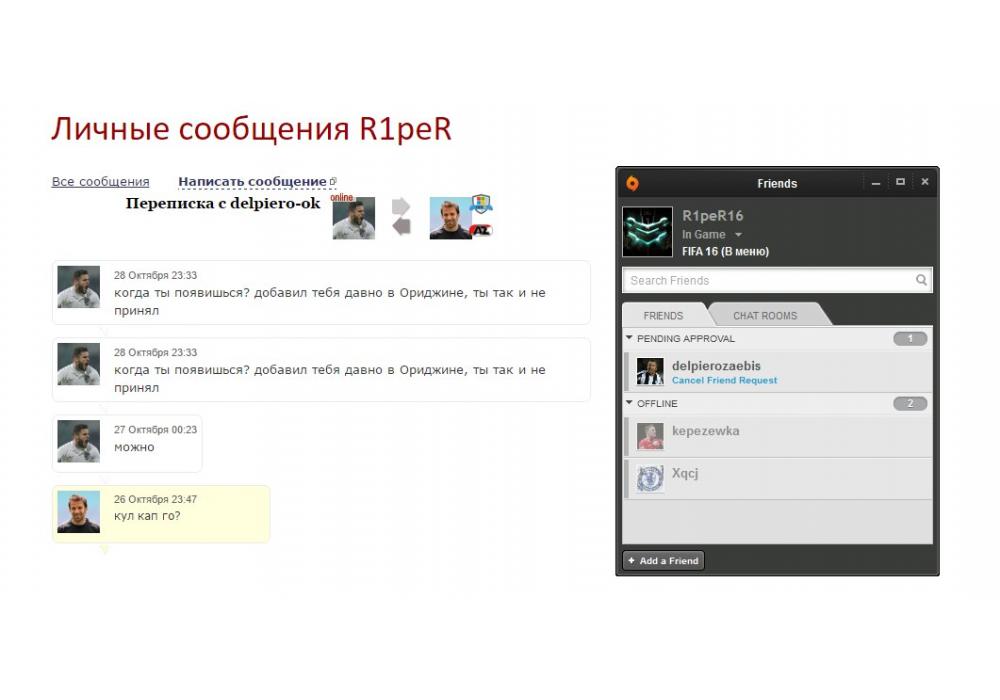Click Xqcj's avatar icon
This screenshot has width=1000, height=700.
650,478
